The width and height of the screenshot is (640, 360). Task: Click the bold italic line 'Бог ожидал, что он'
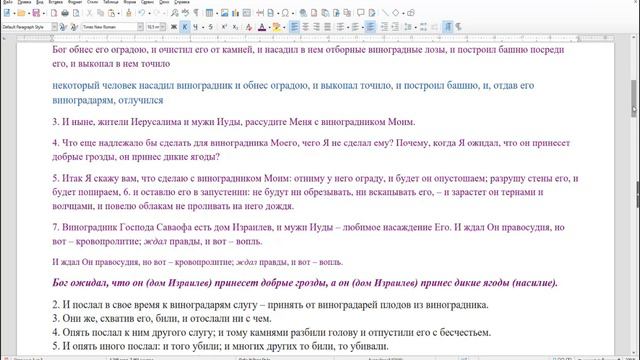tap(98, 283)
